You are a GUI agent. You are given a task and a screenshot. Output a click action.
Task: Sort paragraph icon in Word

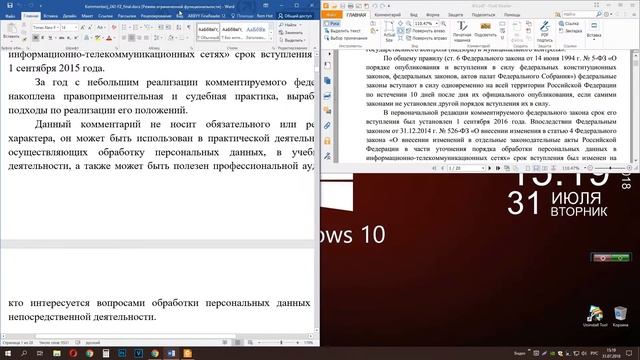pos(179,27)
